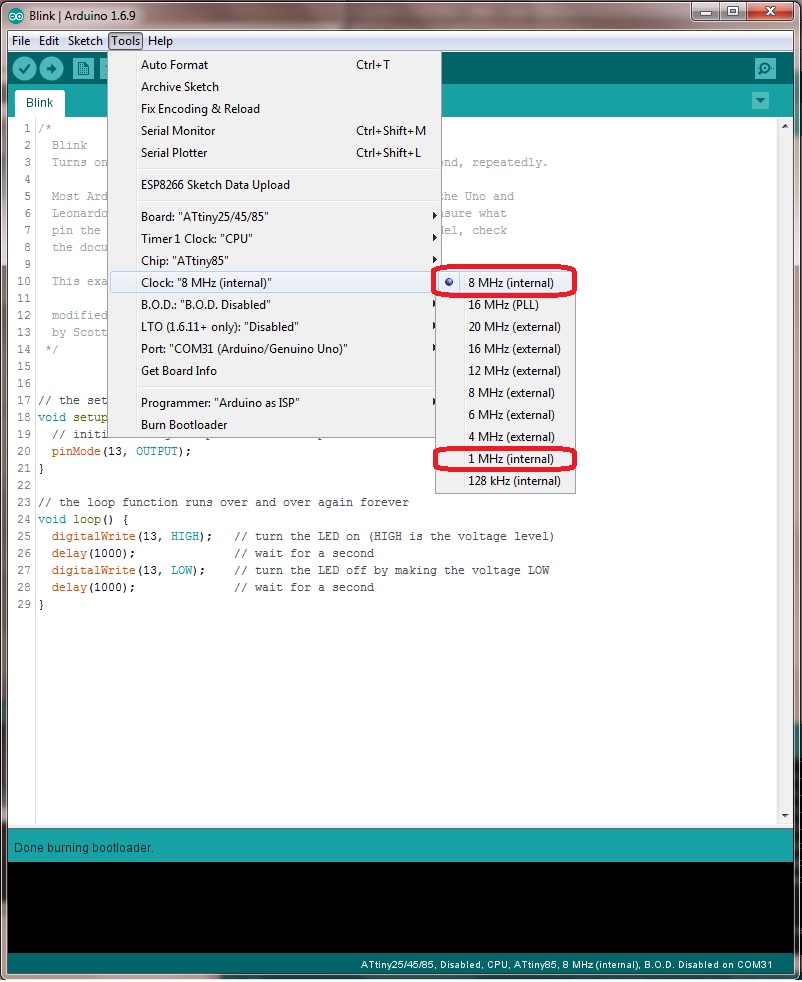
Task: Open the Sketch menu
Action: click(x=85, y=41)
